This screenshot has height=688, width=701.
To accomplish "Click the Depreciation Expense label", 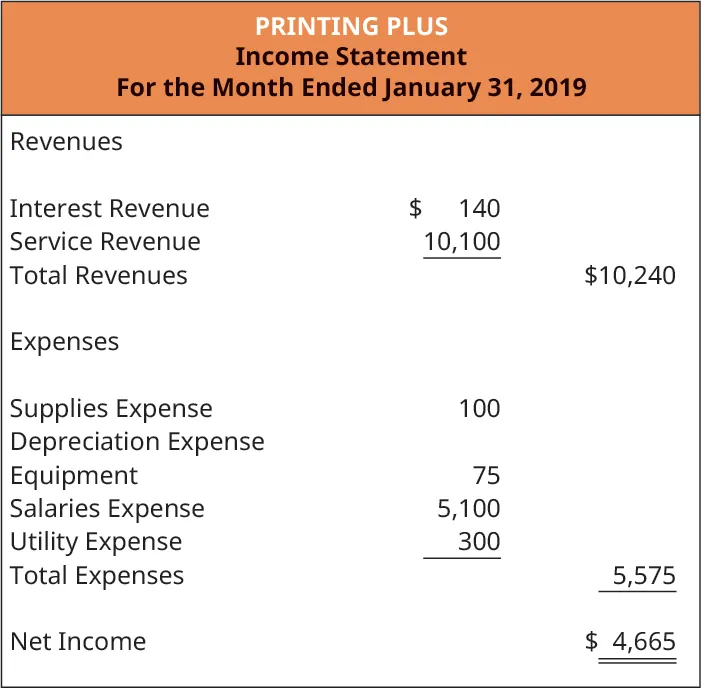I will tap(137, 442).
